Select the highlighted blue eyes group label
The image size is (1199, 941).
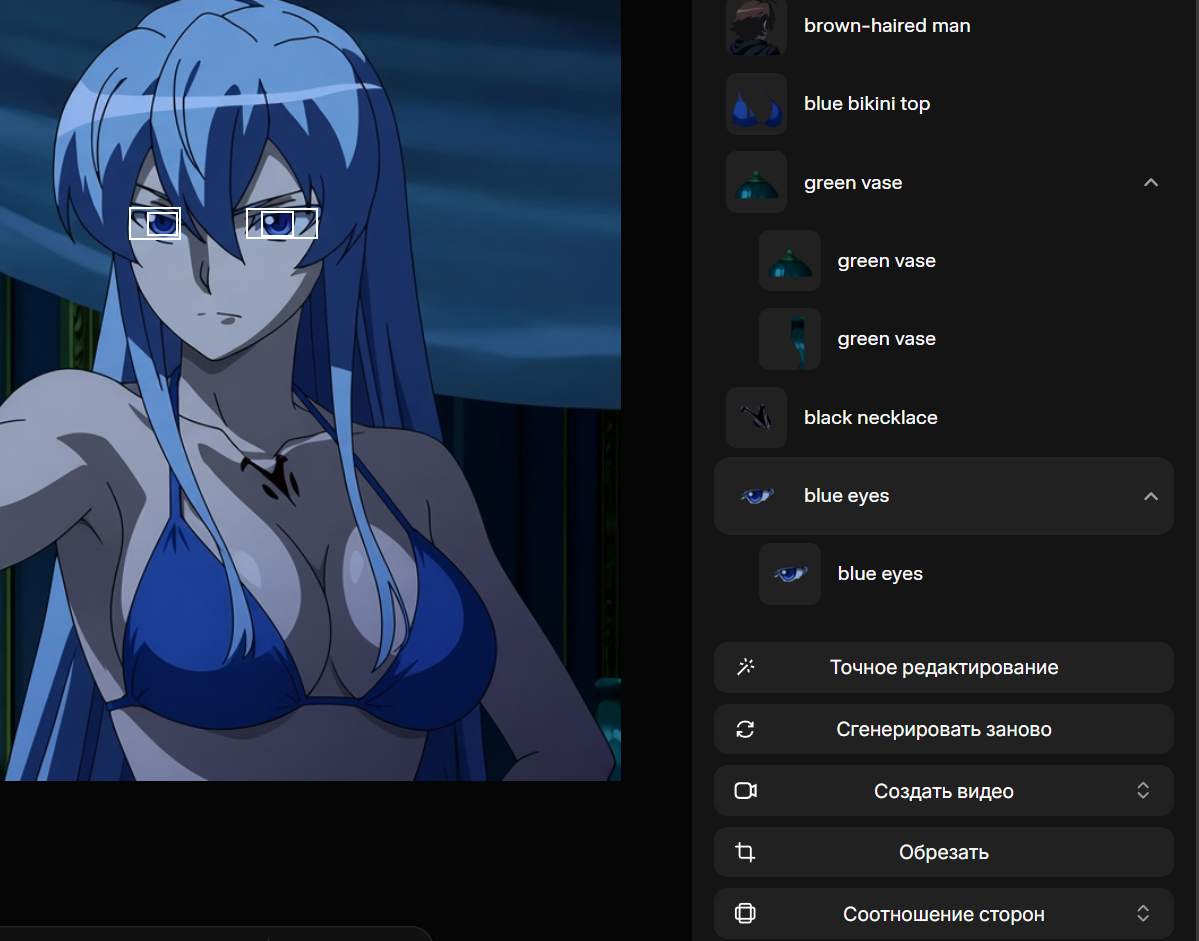tap(846, 495)
